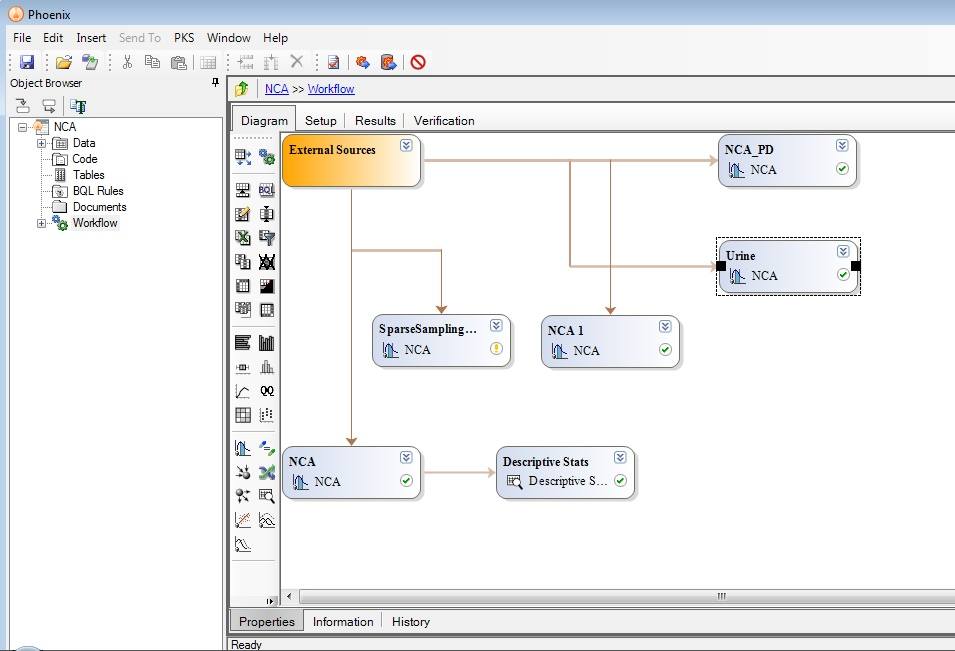Click the open folder icon

[x=63, y=62]
